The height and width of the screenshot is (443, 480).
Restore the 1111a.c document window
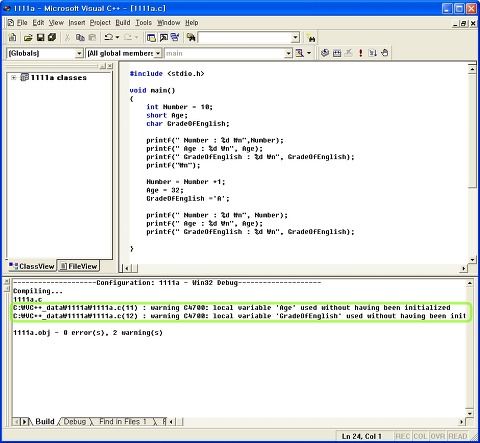tap(463, 23)
